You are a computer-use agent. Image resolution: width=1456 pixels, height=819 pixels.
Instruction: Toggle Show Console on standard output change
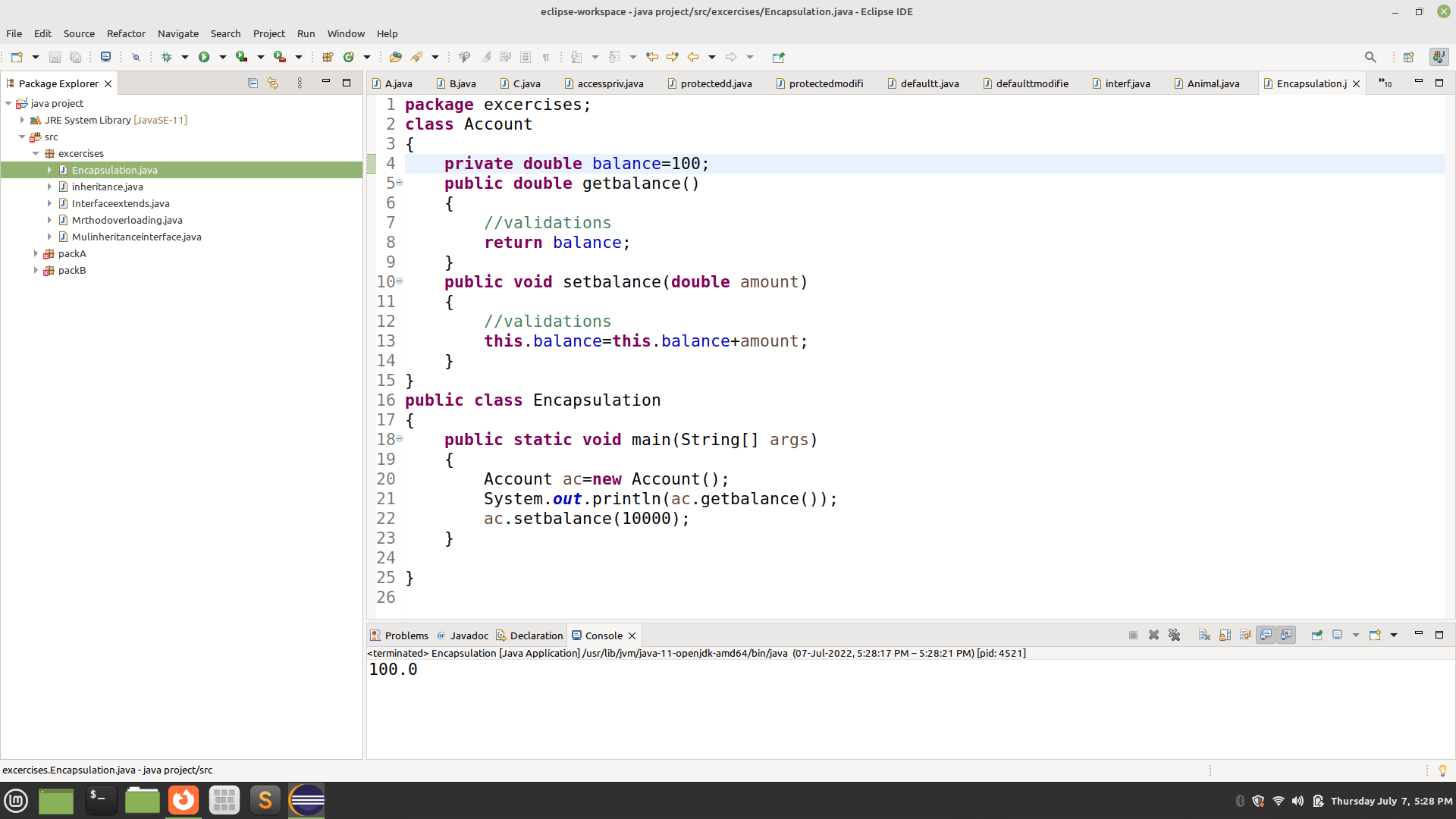[1266, 635]
